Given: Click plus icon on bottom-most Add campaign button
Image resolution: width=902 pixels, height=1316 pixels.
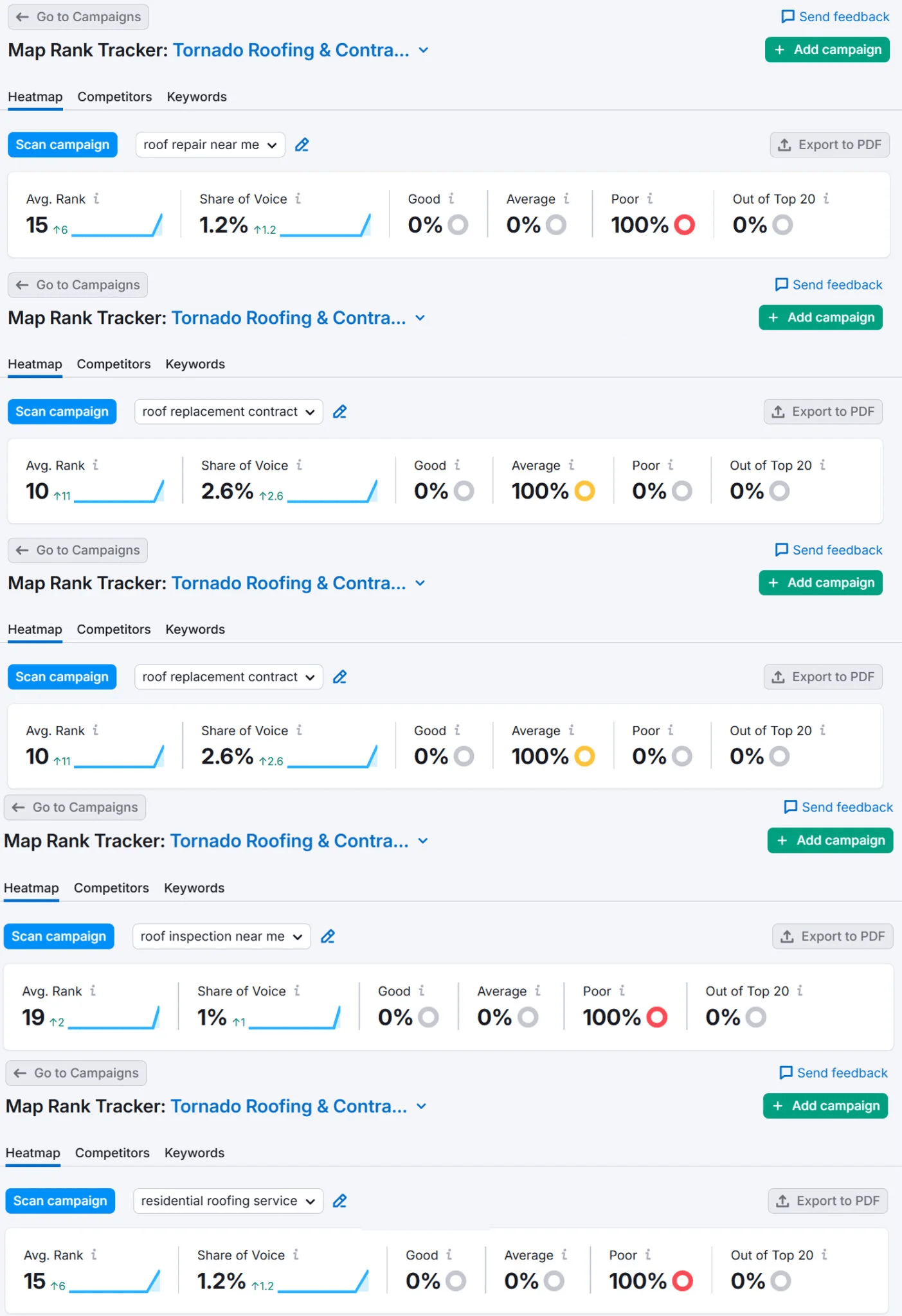Looking at the screenshot, I should 778,1106.
